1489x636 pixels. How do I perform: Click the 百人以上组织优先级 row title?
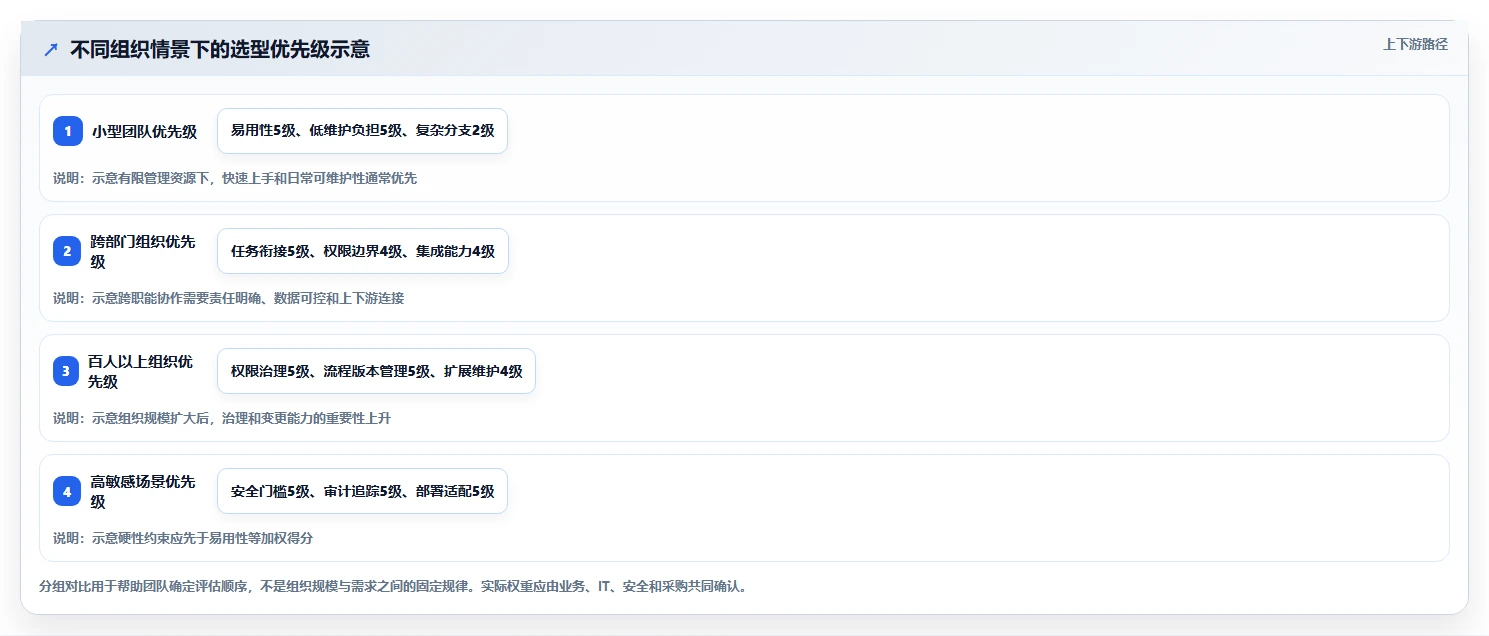coord(140,371)
